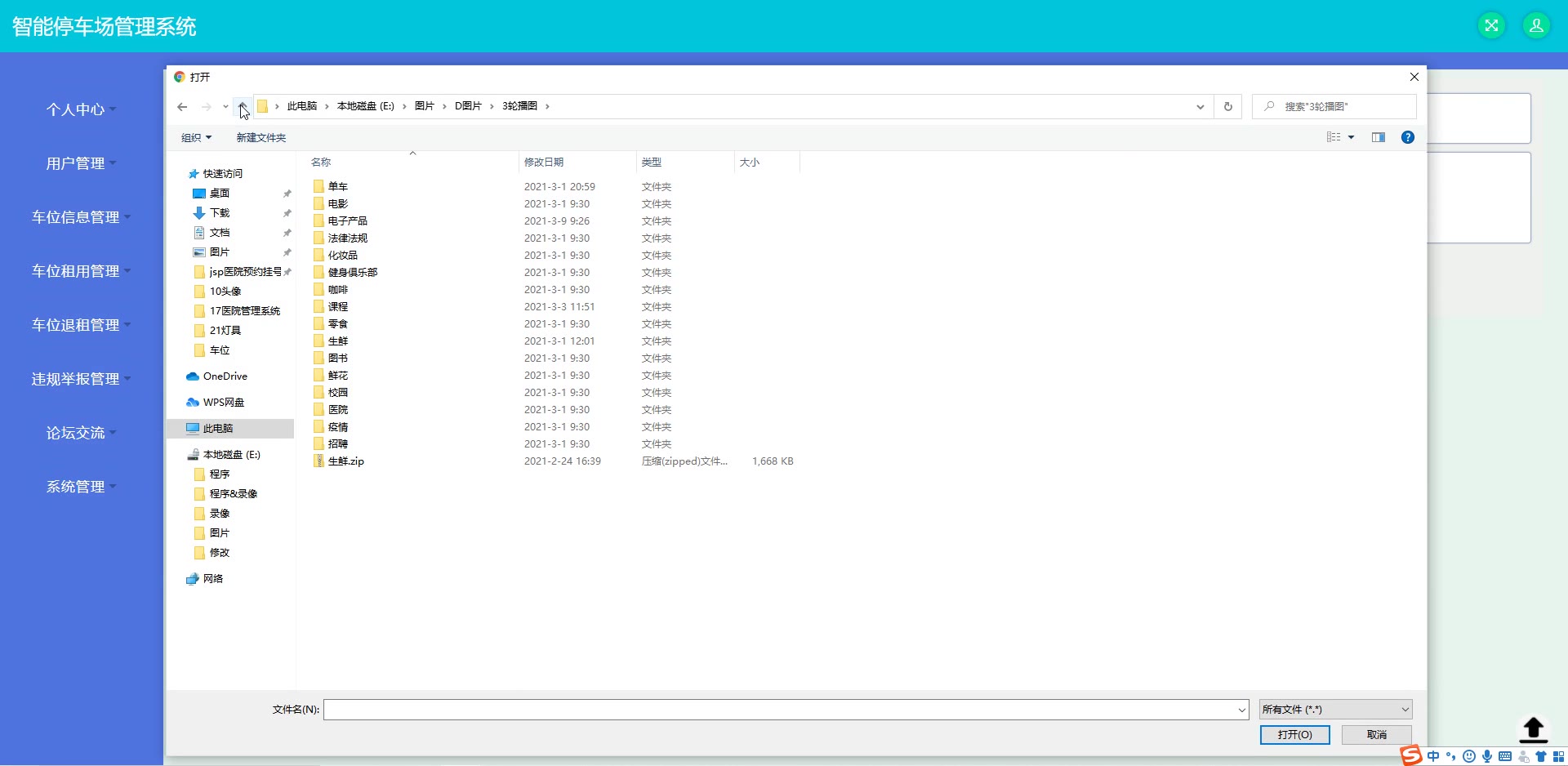This screenshot has width=1568, height=766.
Task: Select the 单车 folder
Action: [x=338, y=186]
